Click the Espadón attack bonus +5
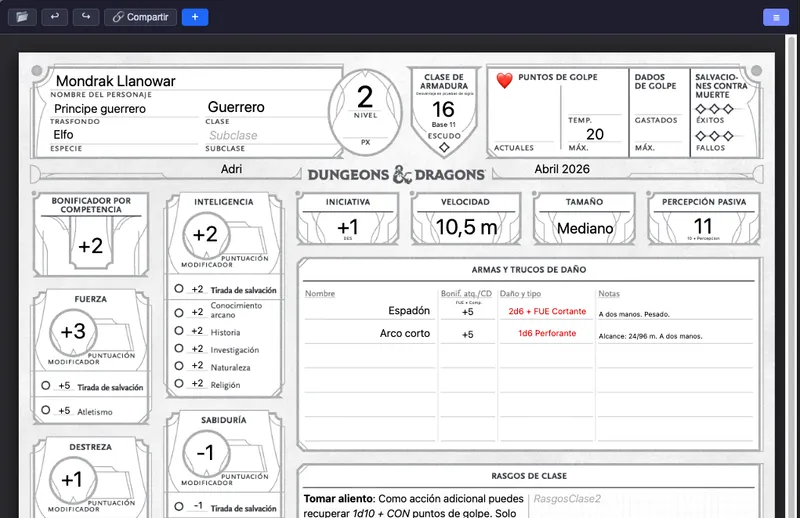 tap(467, 312)
